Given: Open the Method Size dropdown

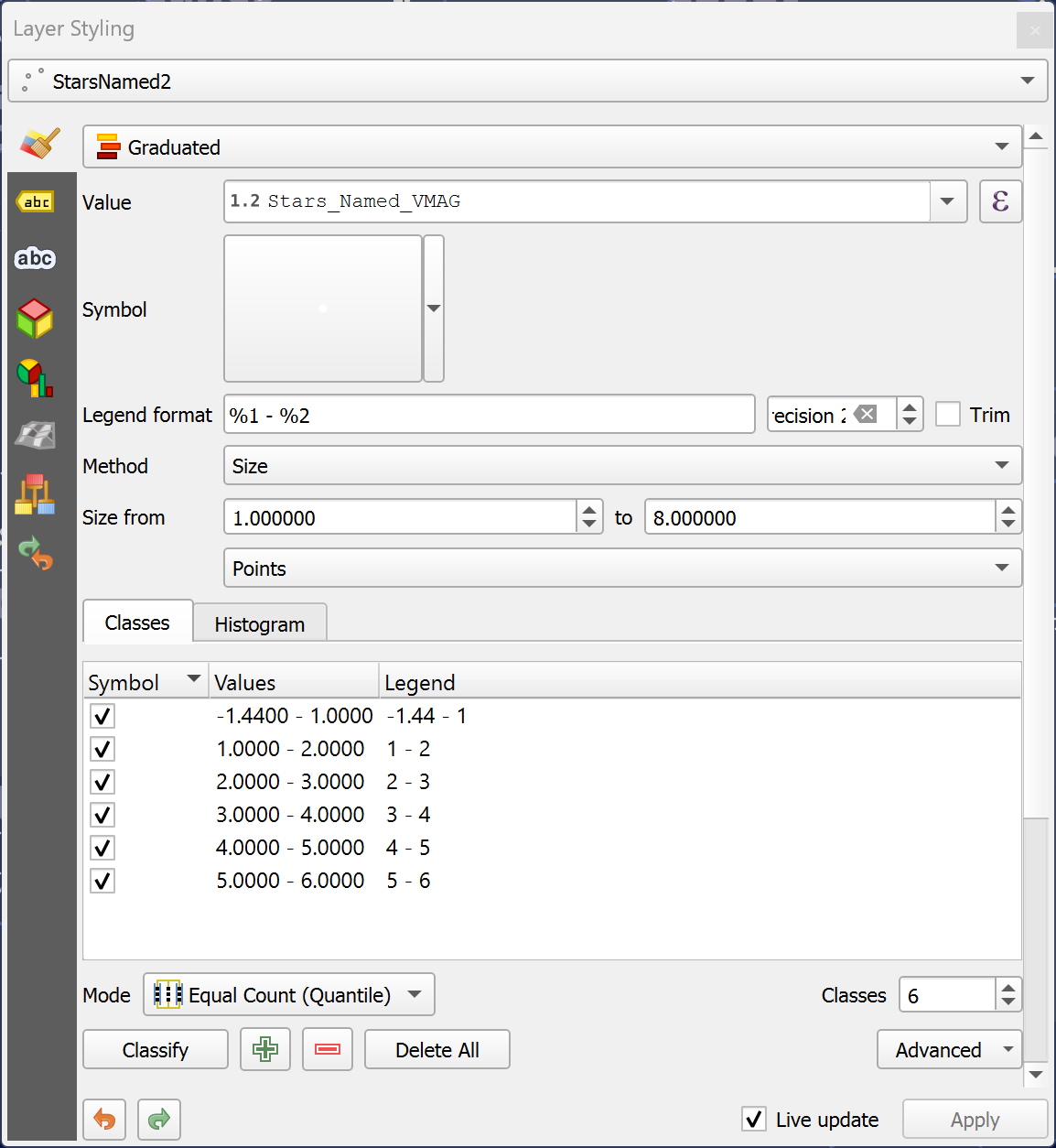Looking at the screenshot, I should point(622,466).
